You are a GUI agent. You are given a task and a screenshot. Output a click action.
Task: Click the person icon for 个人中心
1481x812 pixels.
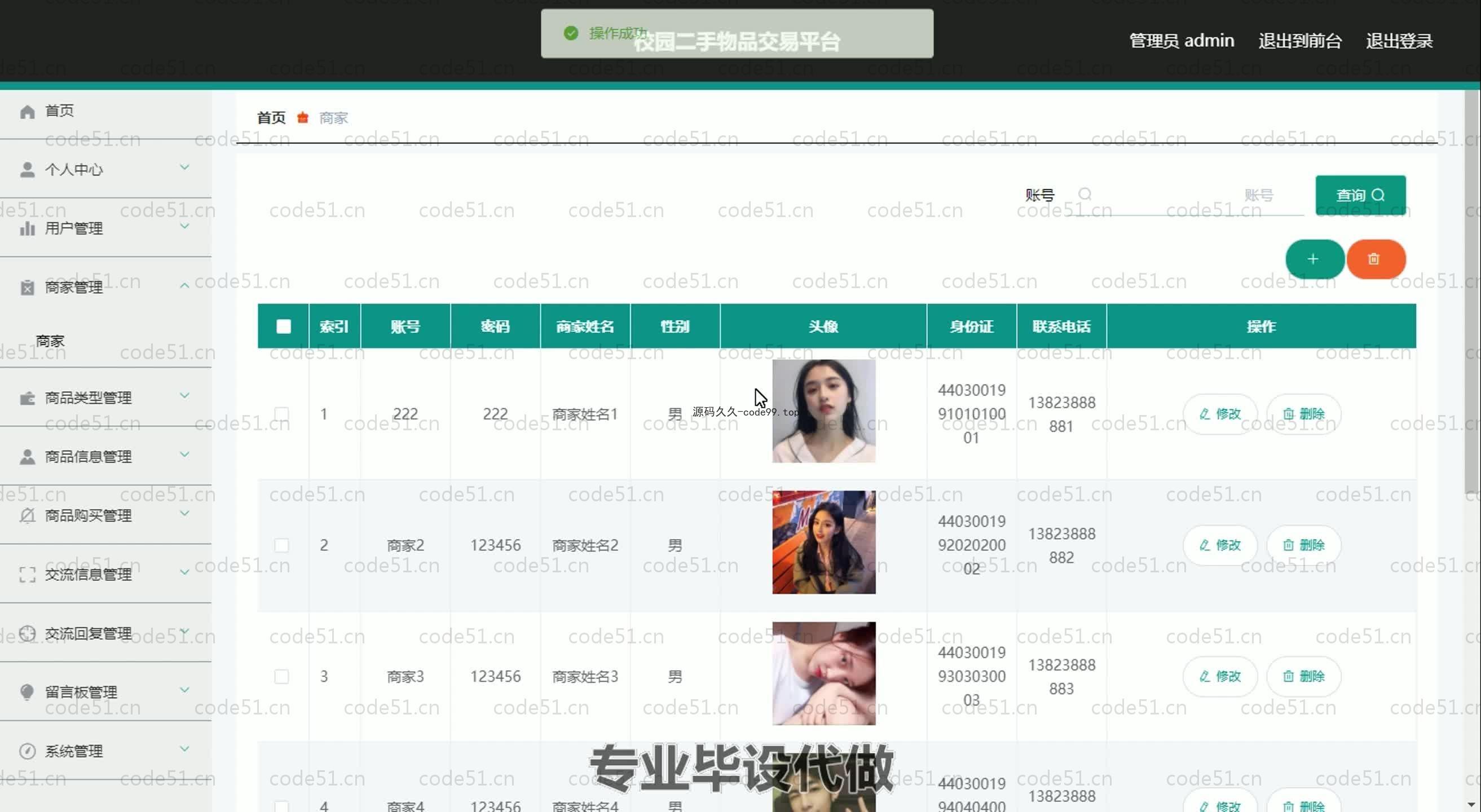coord(27,170)
